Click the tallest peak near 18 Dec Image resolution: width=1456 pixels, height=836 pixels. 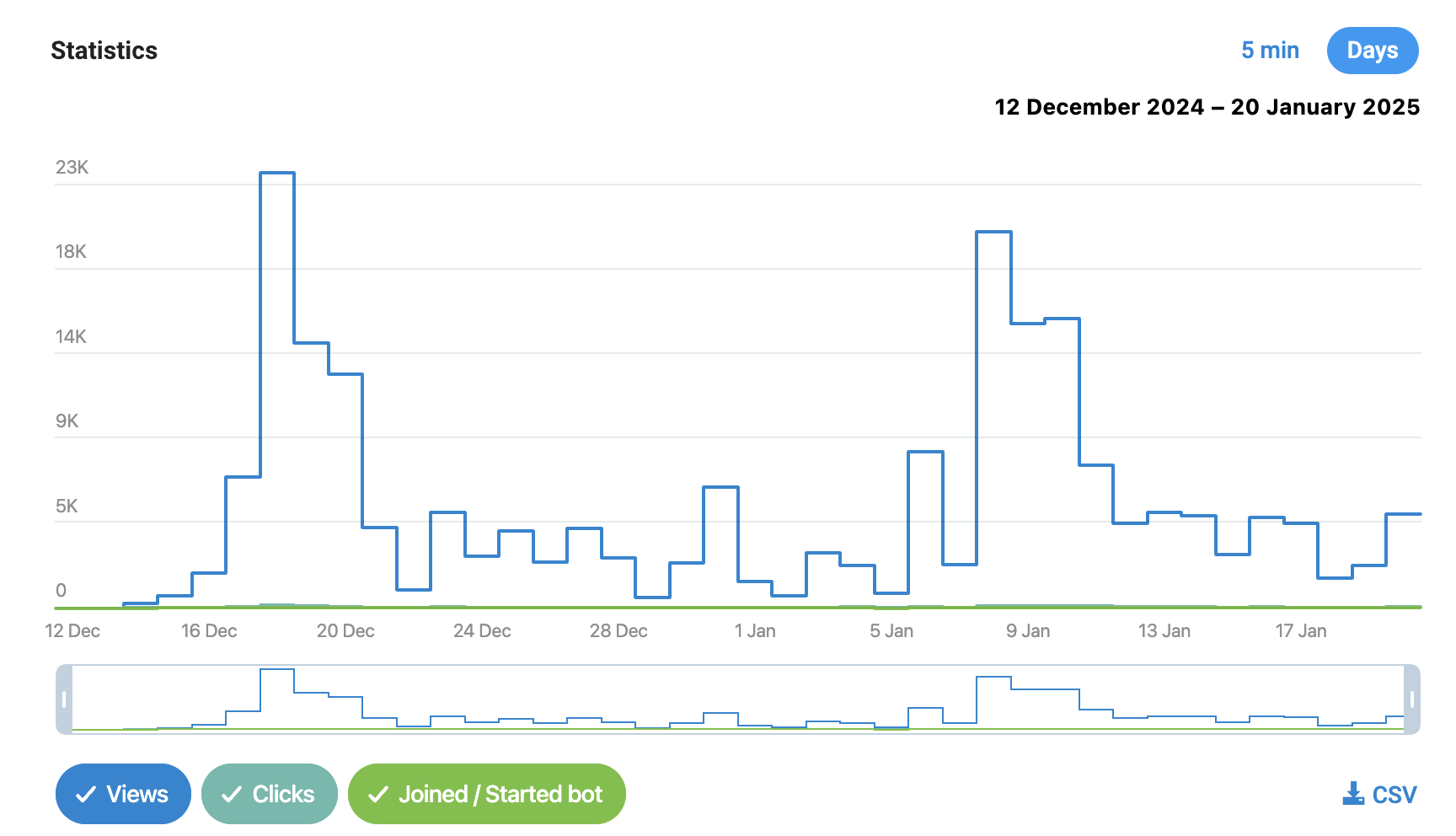(277, 173)
